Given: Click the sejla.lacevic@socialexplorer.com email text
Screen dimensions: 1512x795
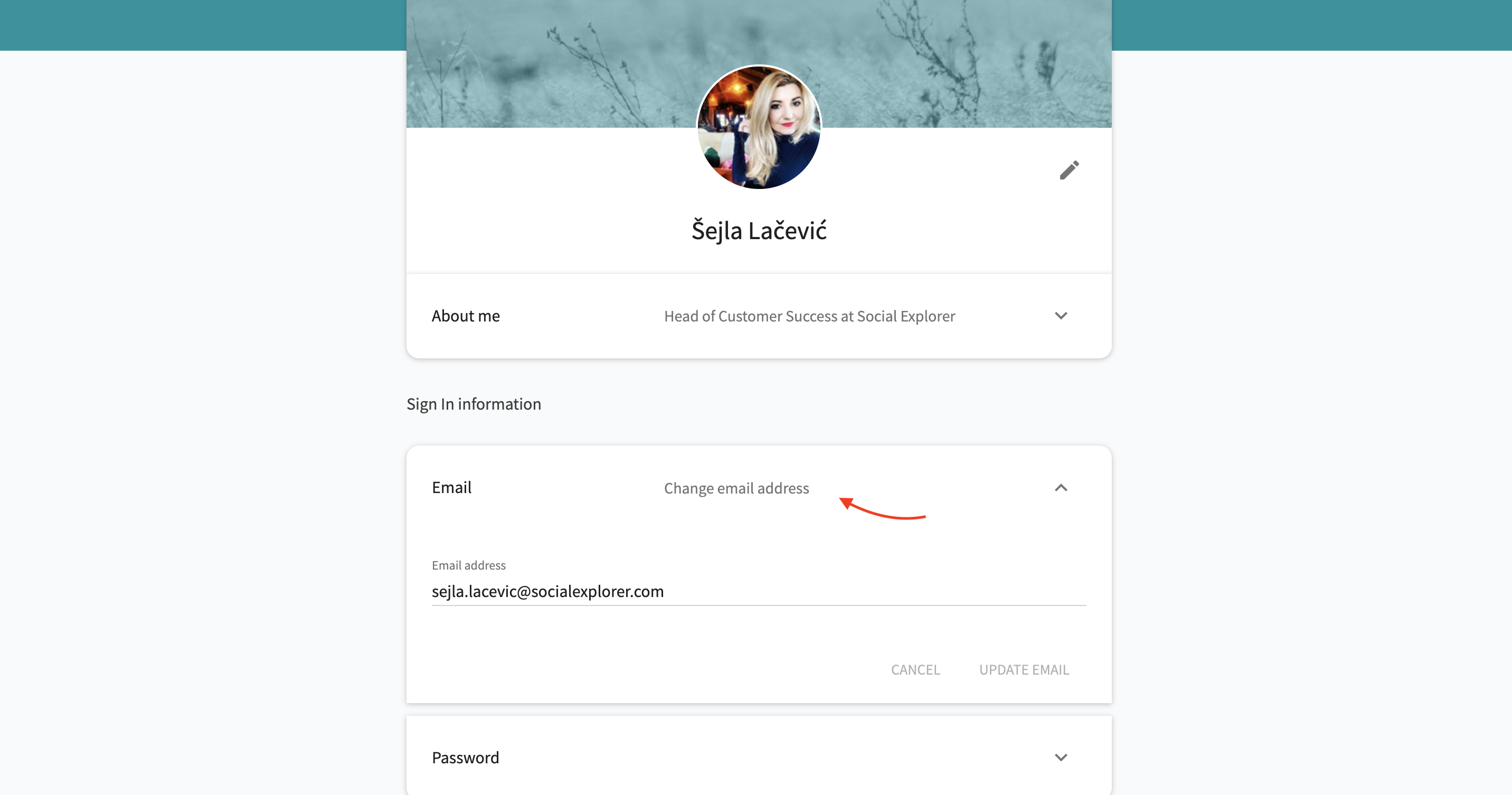Looking at the screenshot, I should coord(547,591).
